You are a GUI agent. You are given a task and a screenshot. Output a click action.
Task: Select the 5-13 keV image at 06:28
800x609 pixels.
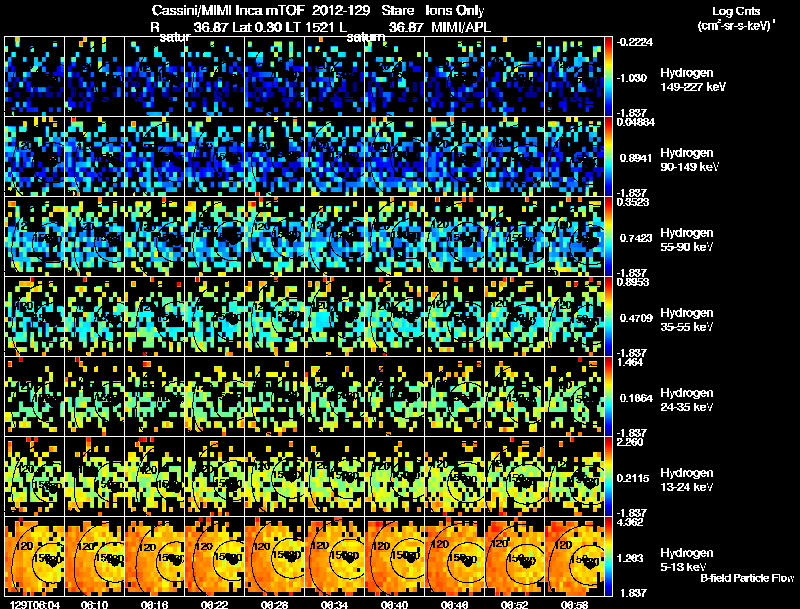coord(274,556)
